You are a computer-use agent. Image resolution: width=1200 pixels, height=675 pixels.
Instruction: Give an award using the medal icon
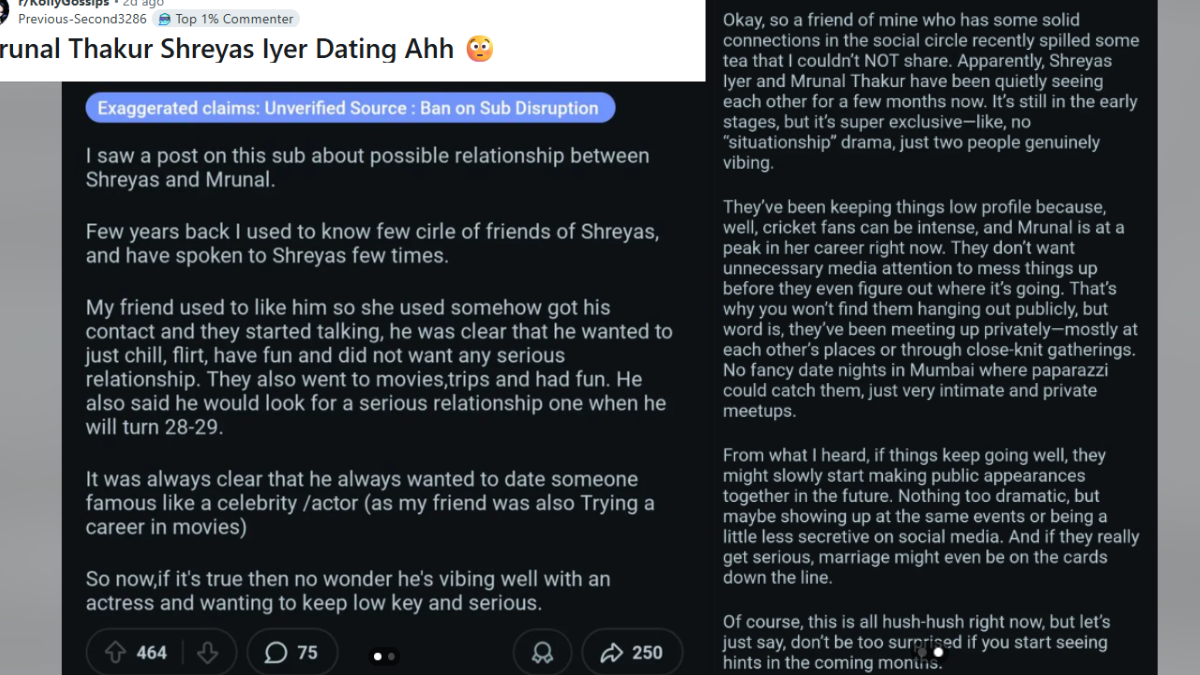[x=542, y=651]
